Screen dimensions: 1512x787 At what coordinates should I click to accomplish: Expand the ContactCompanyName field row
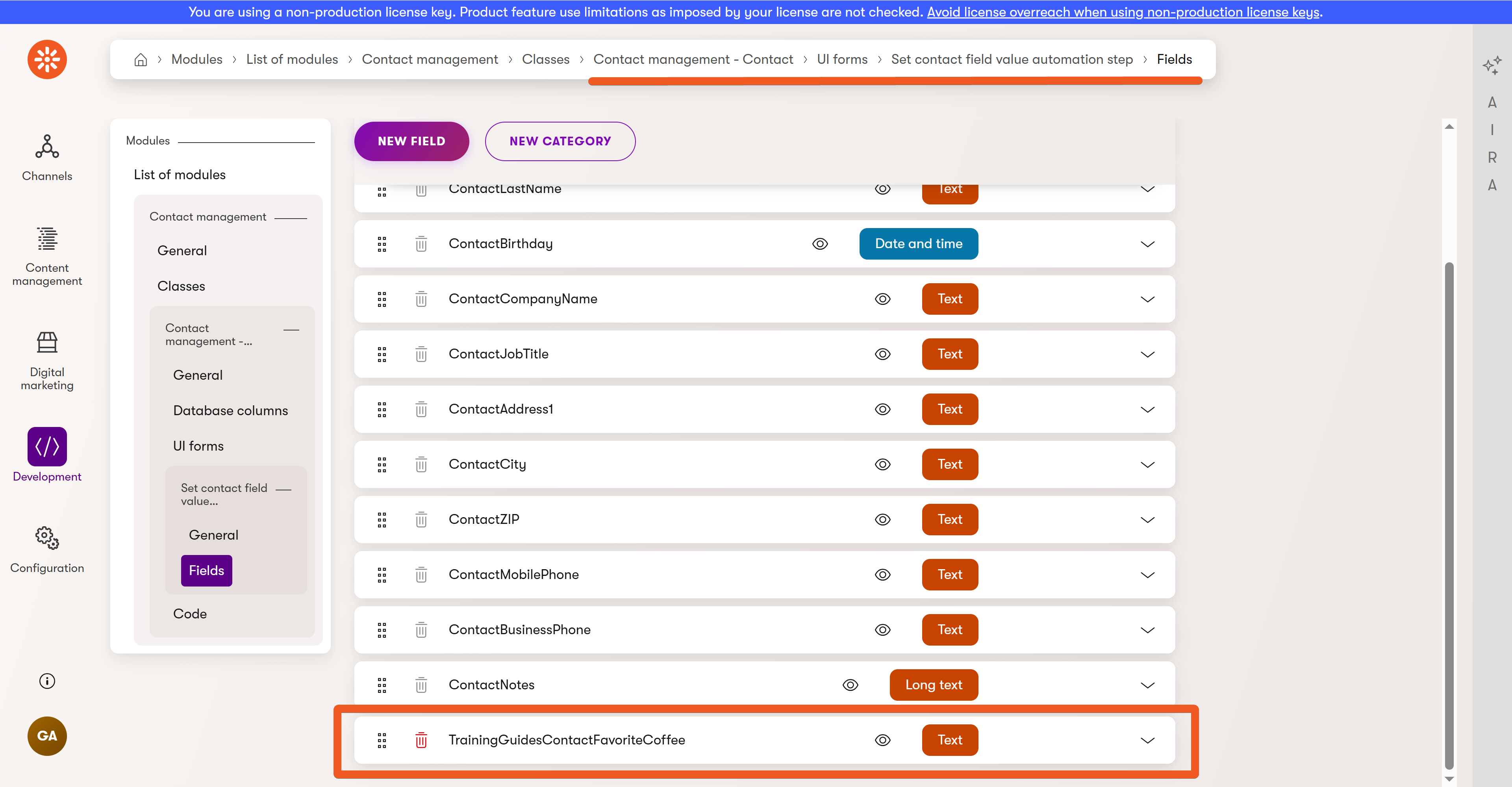click(x=1147, y=299)
